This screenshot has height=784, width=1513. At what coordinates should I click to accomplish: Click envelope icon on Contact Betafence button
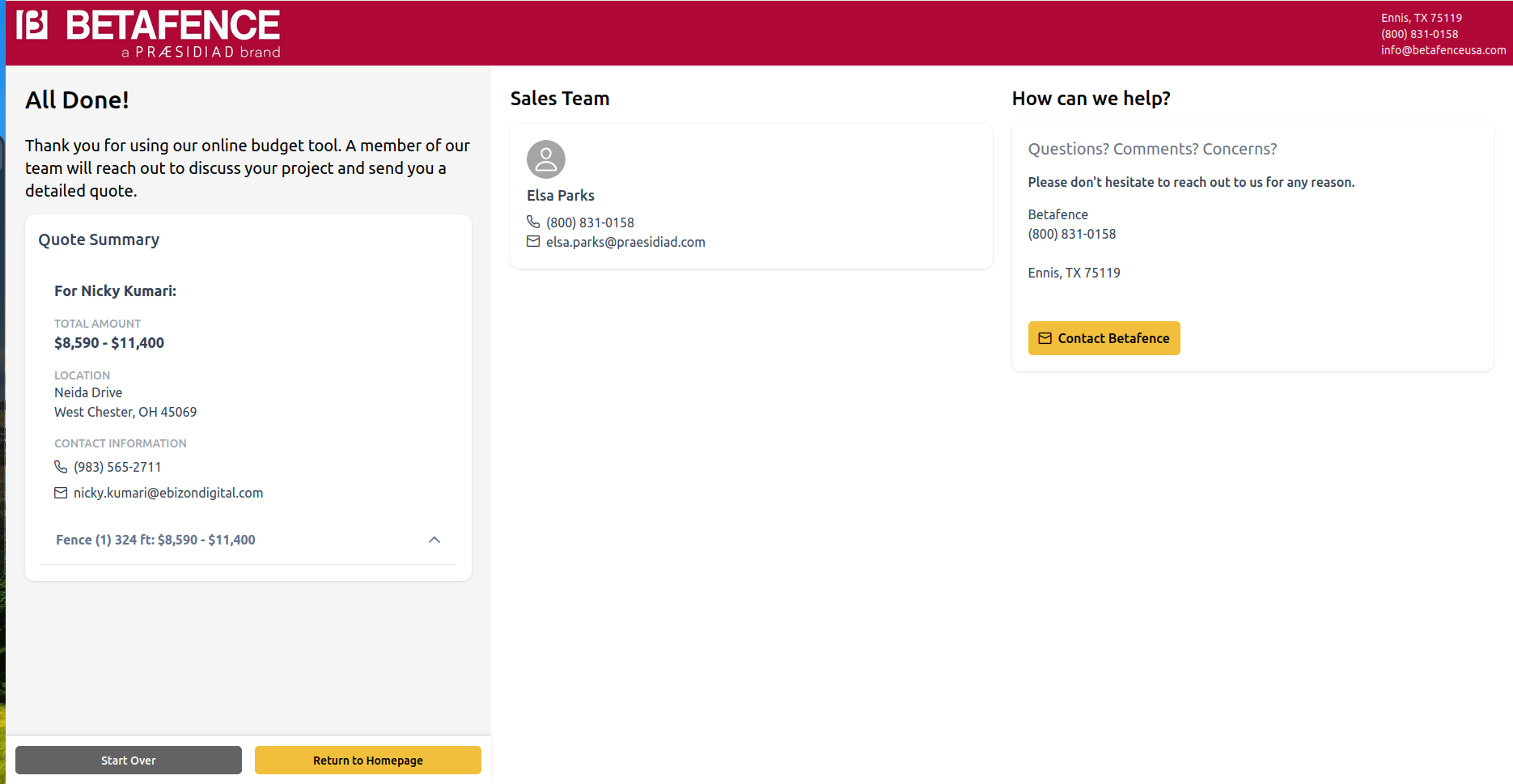pyautogui.click(x=1045, y=338)
